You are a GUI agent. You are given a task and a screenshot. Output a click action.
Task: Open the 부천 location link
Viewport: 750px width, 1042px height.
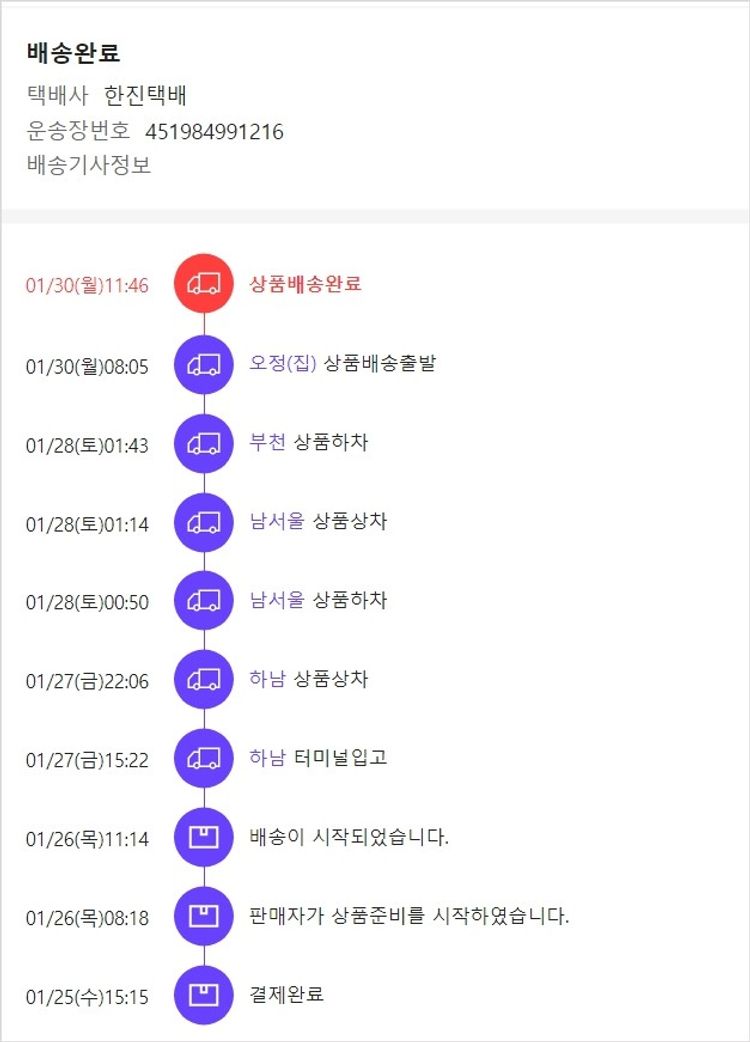(x=267, y=442)
